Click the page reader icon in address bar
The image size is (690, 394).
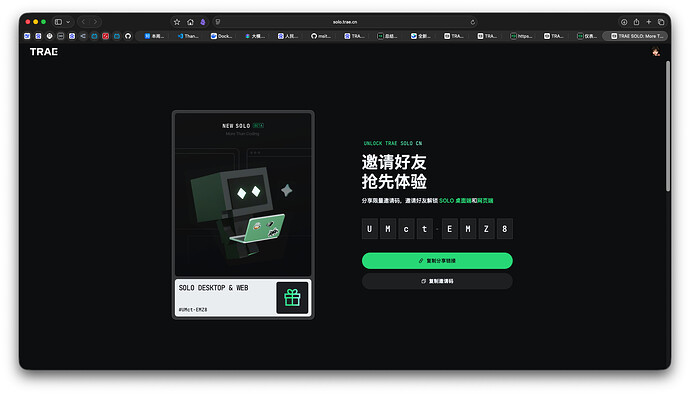tap(218, 22)
